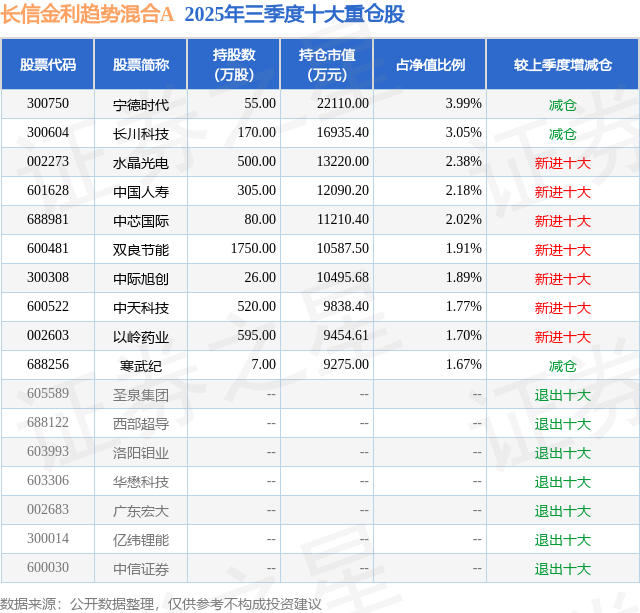Click shares value 500.00
640x613 pixels.
click(256, 162)
